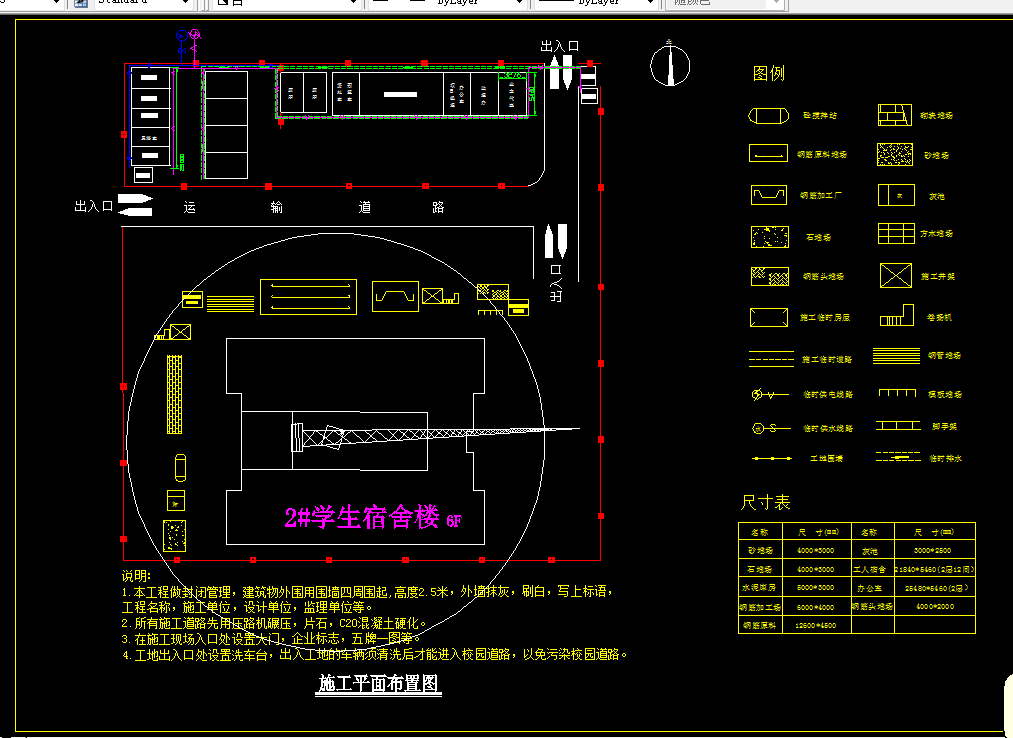Click the 砂堆场 hatched legend symbol
Viewport: 1013px width, 738px height.
(x=895, y=154)
